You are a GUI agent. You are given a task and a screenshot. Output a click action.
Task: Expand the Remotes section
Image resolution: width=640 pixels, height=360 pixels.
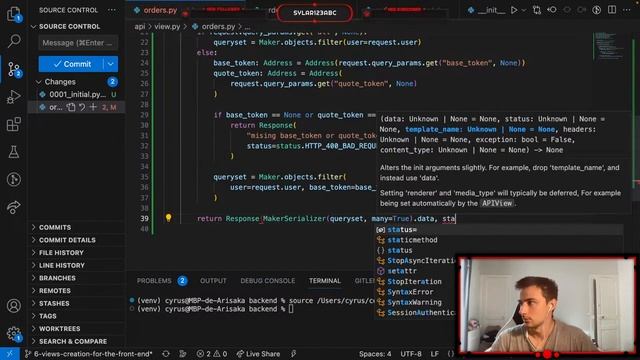[55, 291]
